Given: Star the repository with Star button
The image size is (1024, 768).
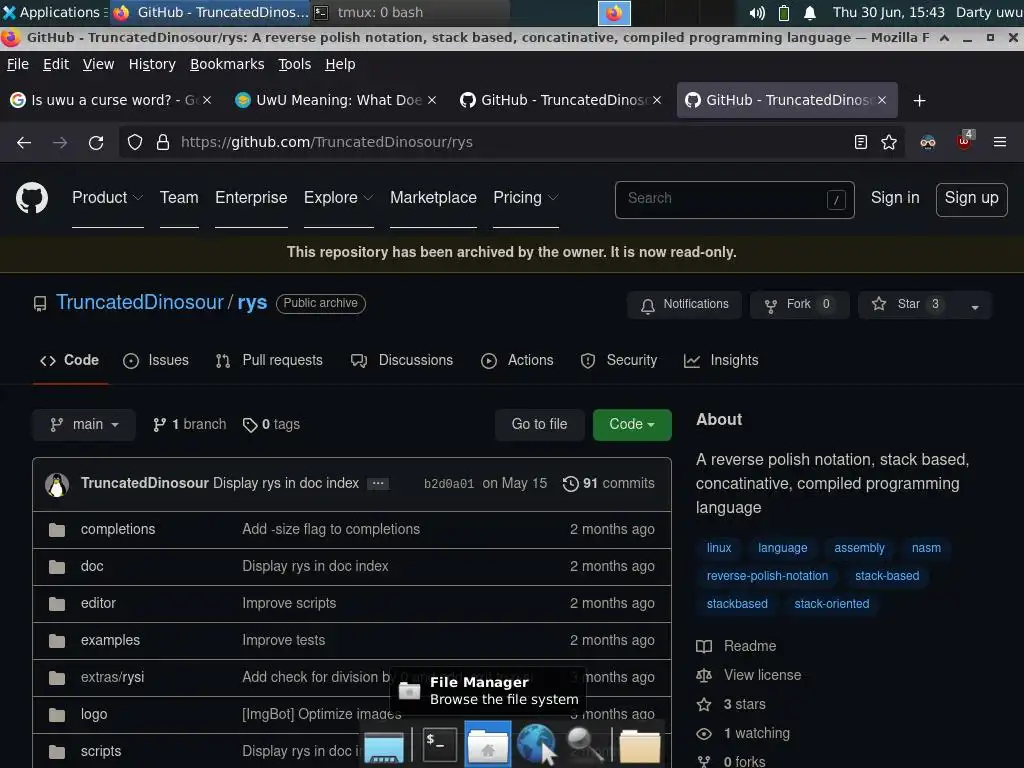Looking at the screenshot, I should [908, 305].
